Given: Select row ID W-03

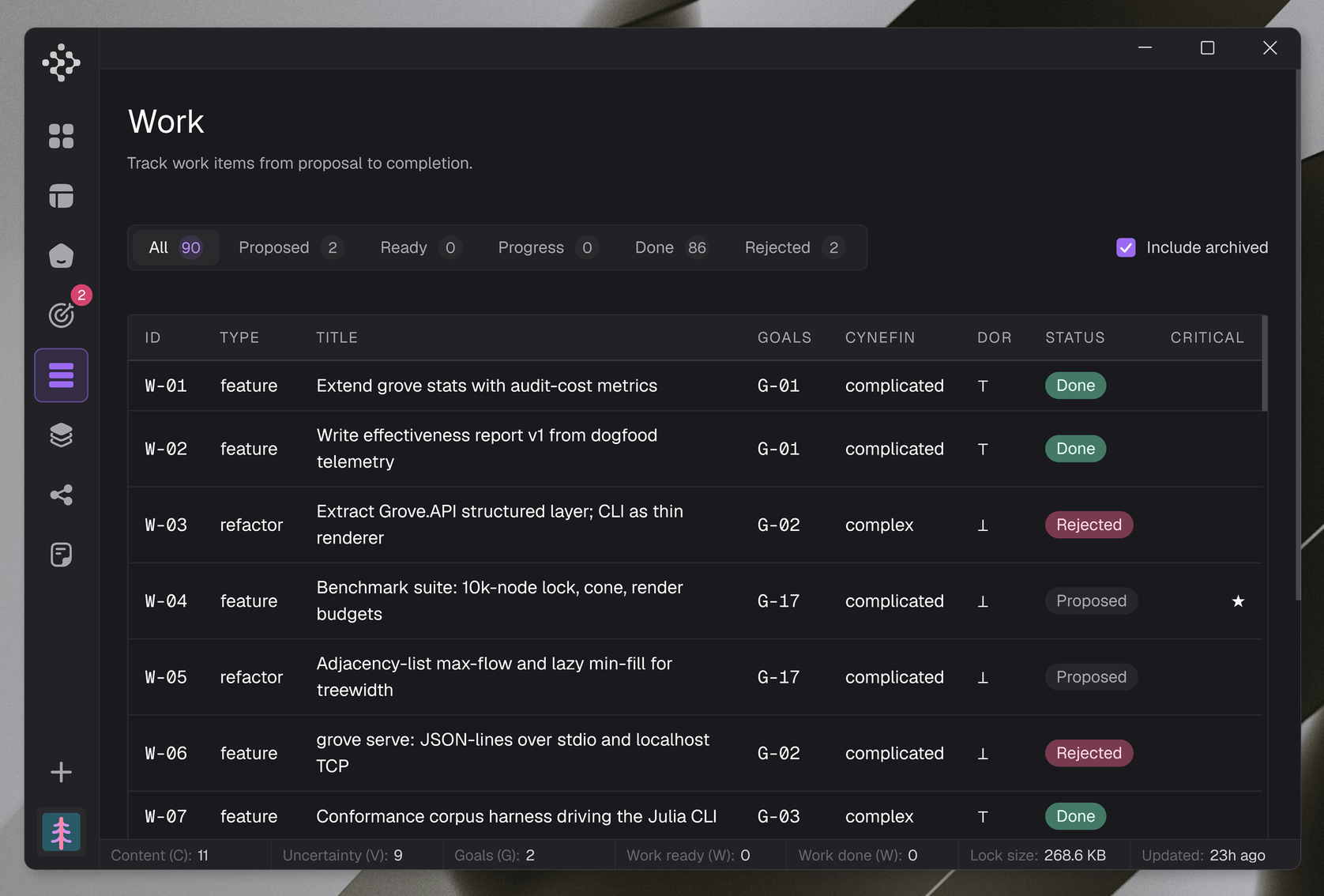Looking at the screenshot, I should click(166, 525).
